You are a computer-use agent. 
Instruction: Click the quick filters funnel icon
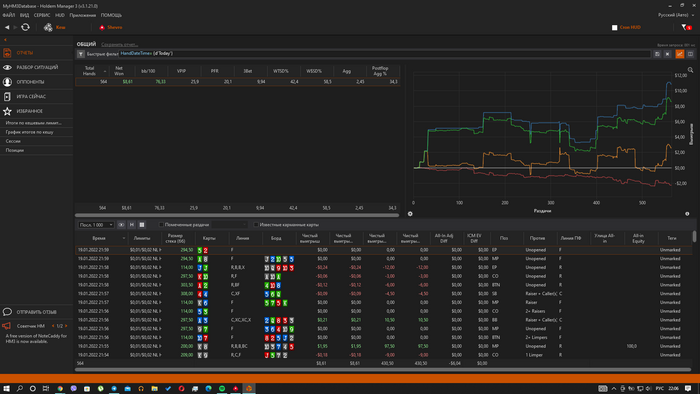[81, 54]
